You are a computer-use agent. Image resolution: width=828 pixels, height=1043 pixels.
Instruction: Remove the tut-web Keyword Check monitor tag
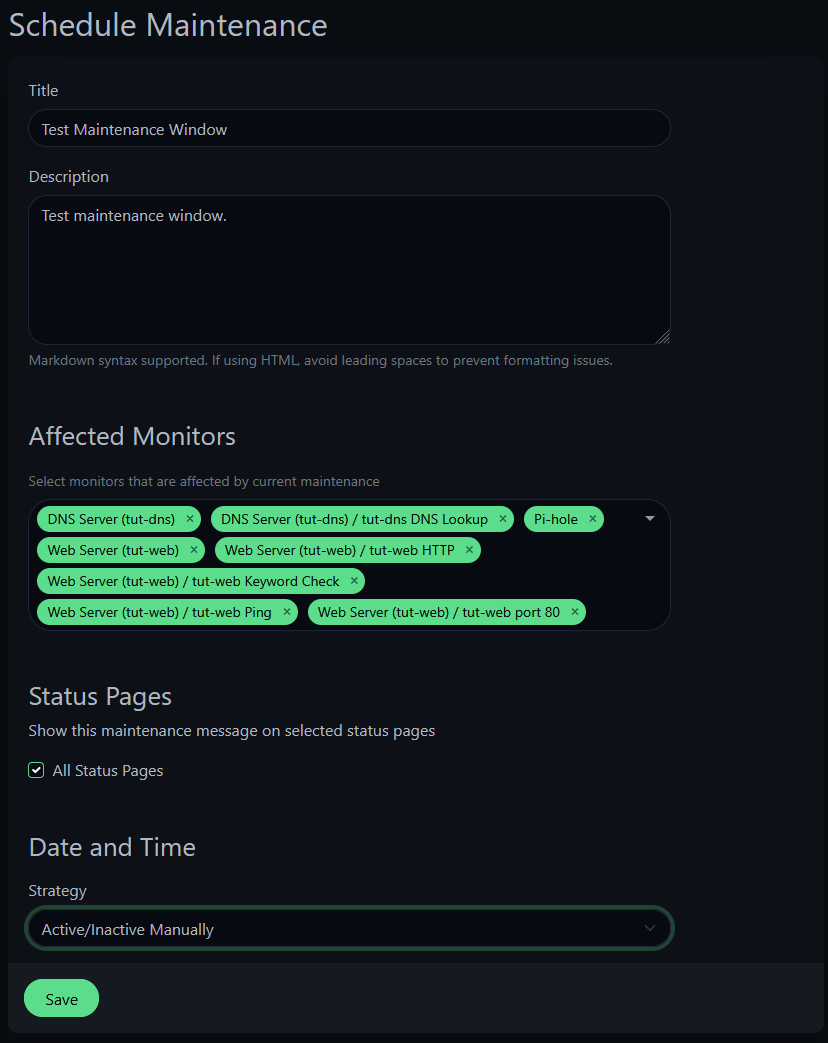(x=353, y=581)
